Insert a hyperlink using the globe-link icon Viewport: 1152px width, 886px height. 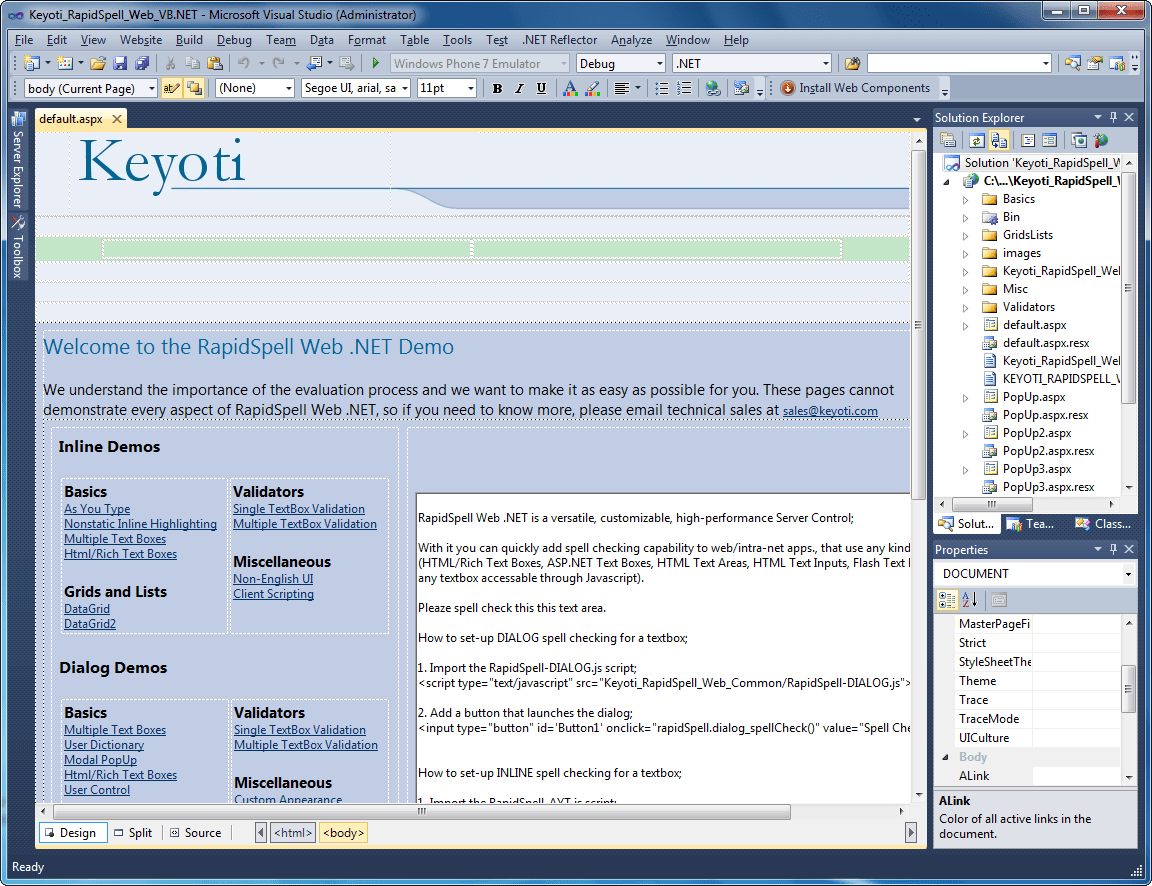tap(713, 88)
